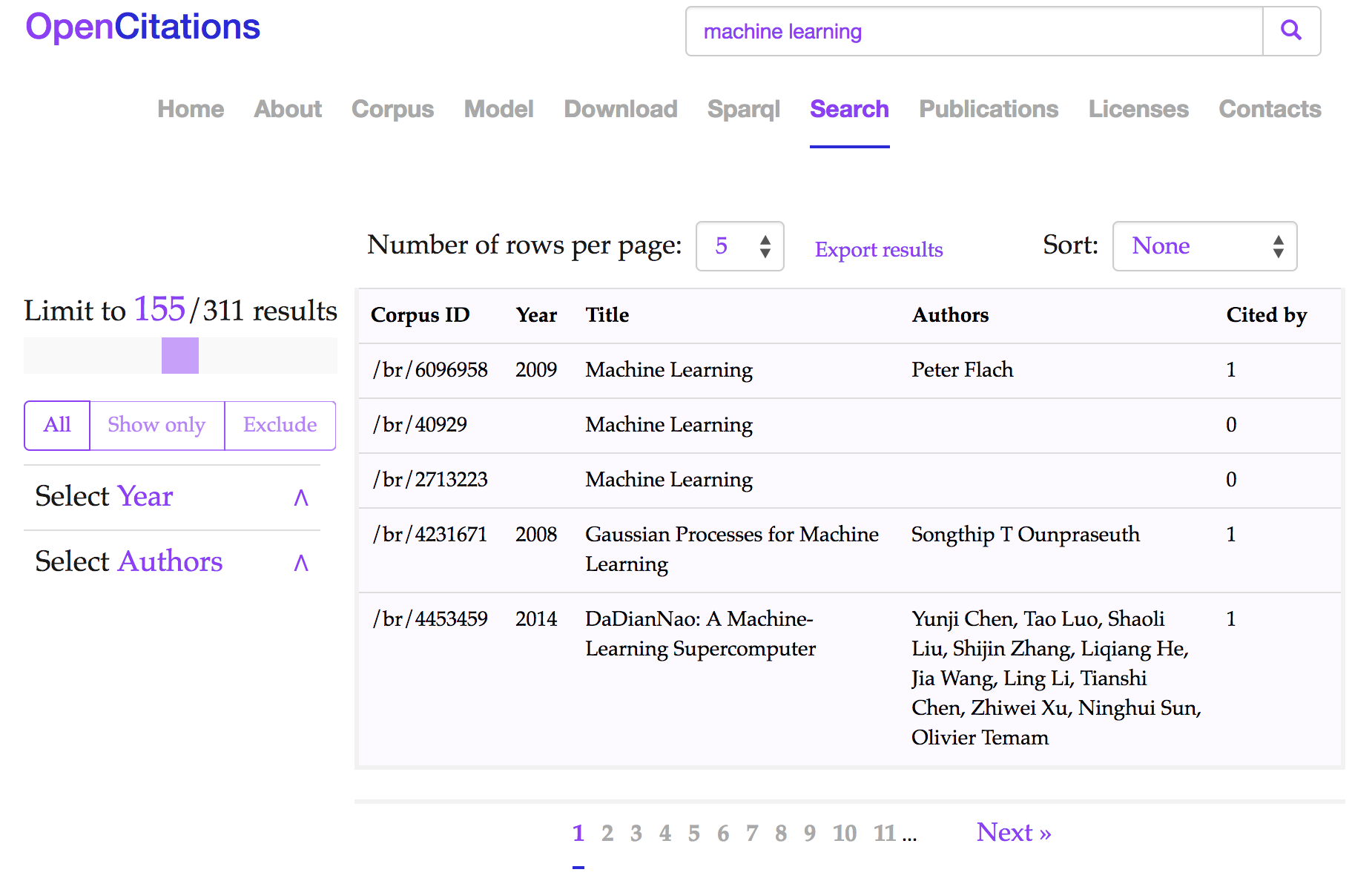Click the Title column header
1372x878 pixels.
(x=607, y=315)
